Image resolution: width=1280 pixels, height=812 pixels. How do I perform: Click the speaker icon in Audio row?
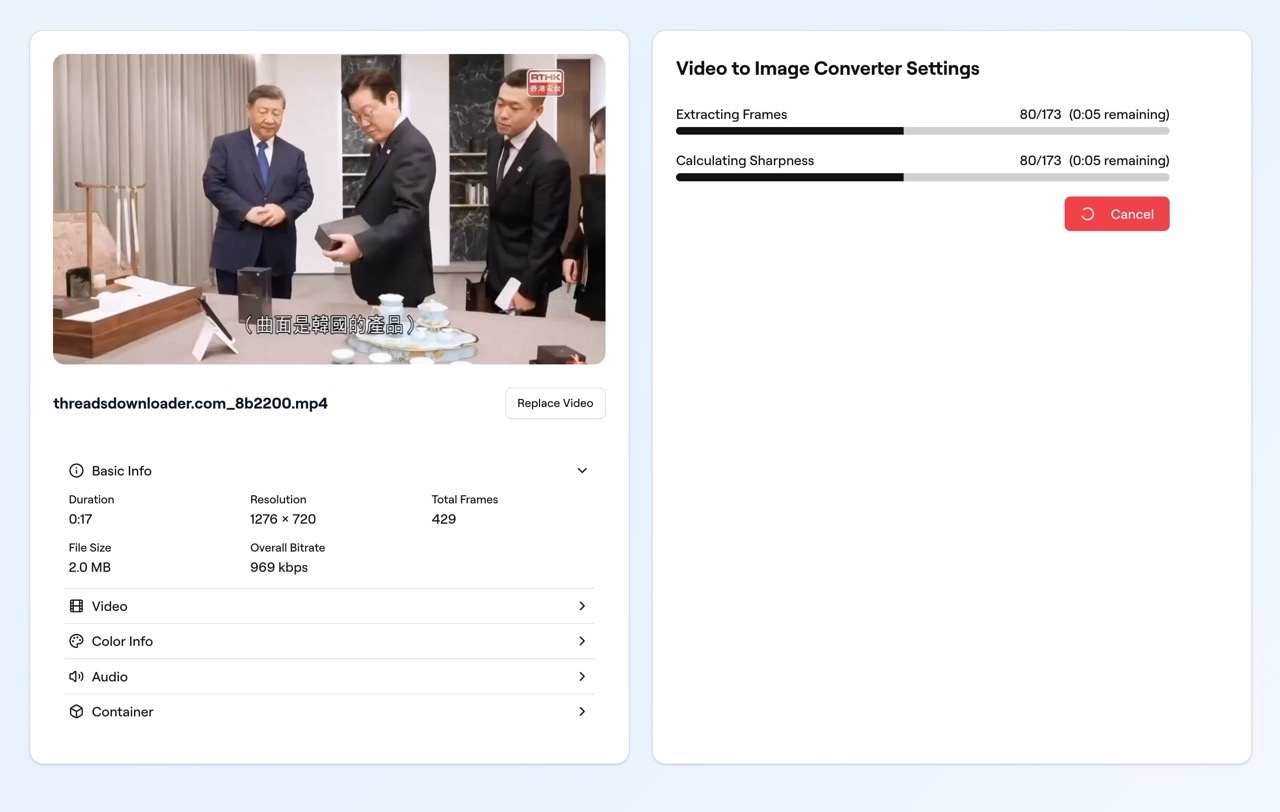[76, 677]
